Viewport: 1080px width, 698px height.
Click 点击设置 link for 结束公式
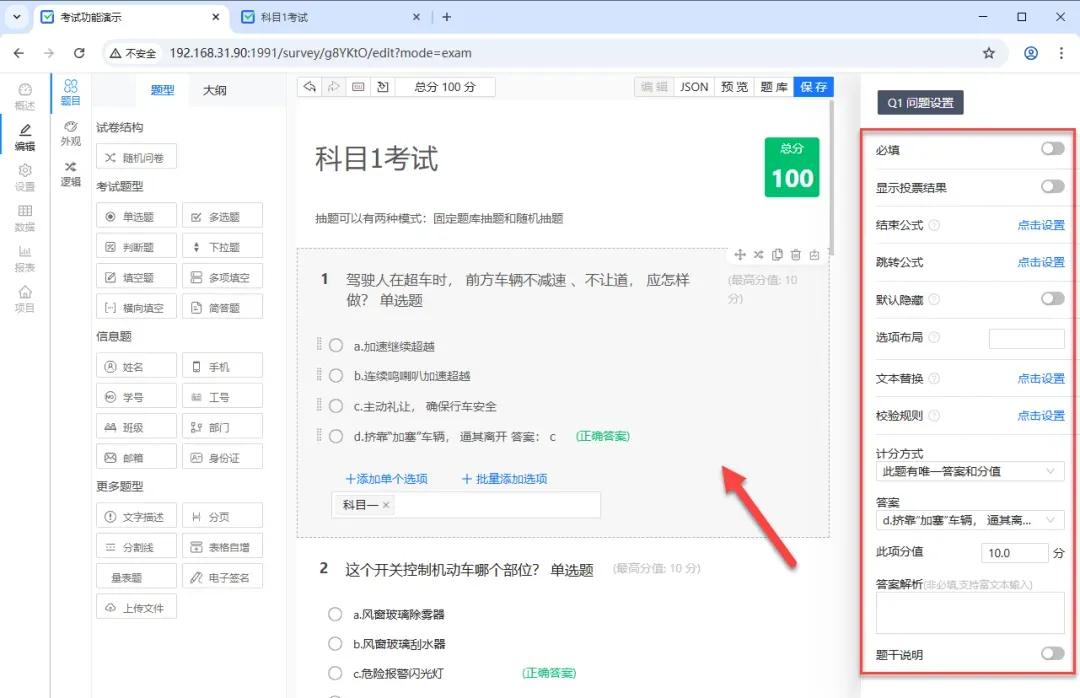(1040, 225)
